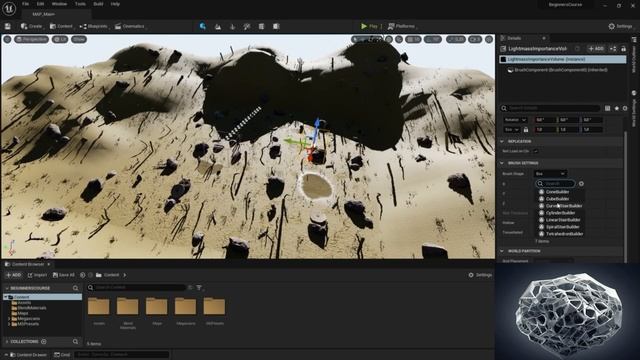Choose ConeBuilder from the list
Viewport: 640px width, 360px height.
point(557,191)
